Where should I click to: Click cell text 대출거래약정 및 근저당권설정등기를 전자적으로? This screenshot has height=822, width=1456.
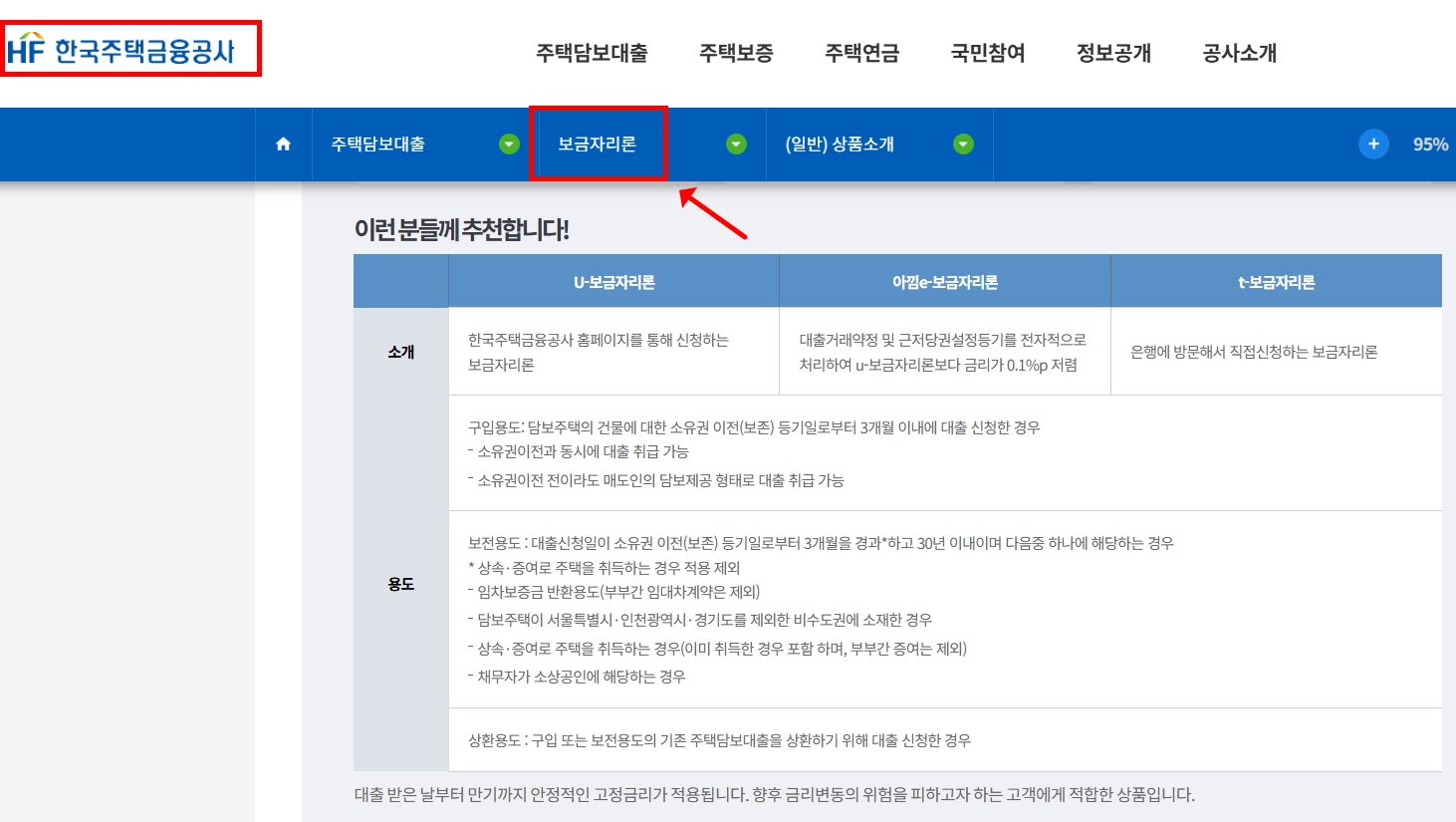click(942, 340)
